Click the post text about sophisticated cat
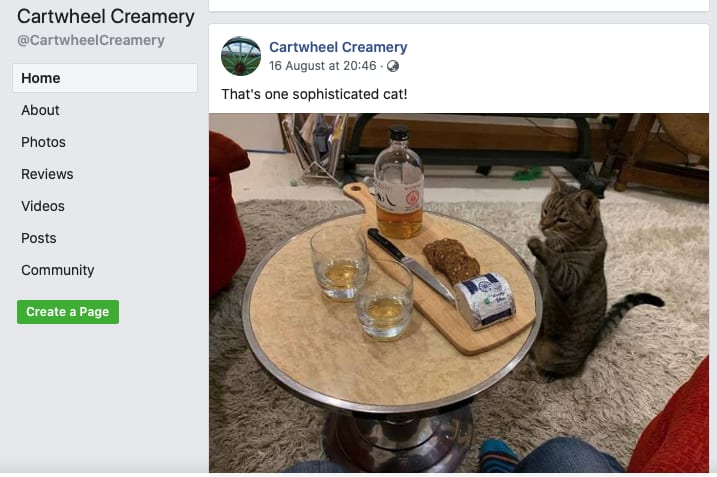The height and width of the screenshot is (477, 717). click(314, 94)
